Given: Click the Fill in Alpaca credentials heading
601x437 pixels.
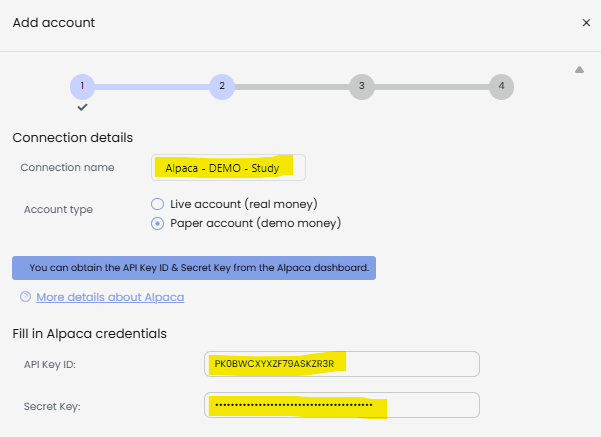Looking at the screenshot, I should [89, 334].
